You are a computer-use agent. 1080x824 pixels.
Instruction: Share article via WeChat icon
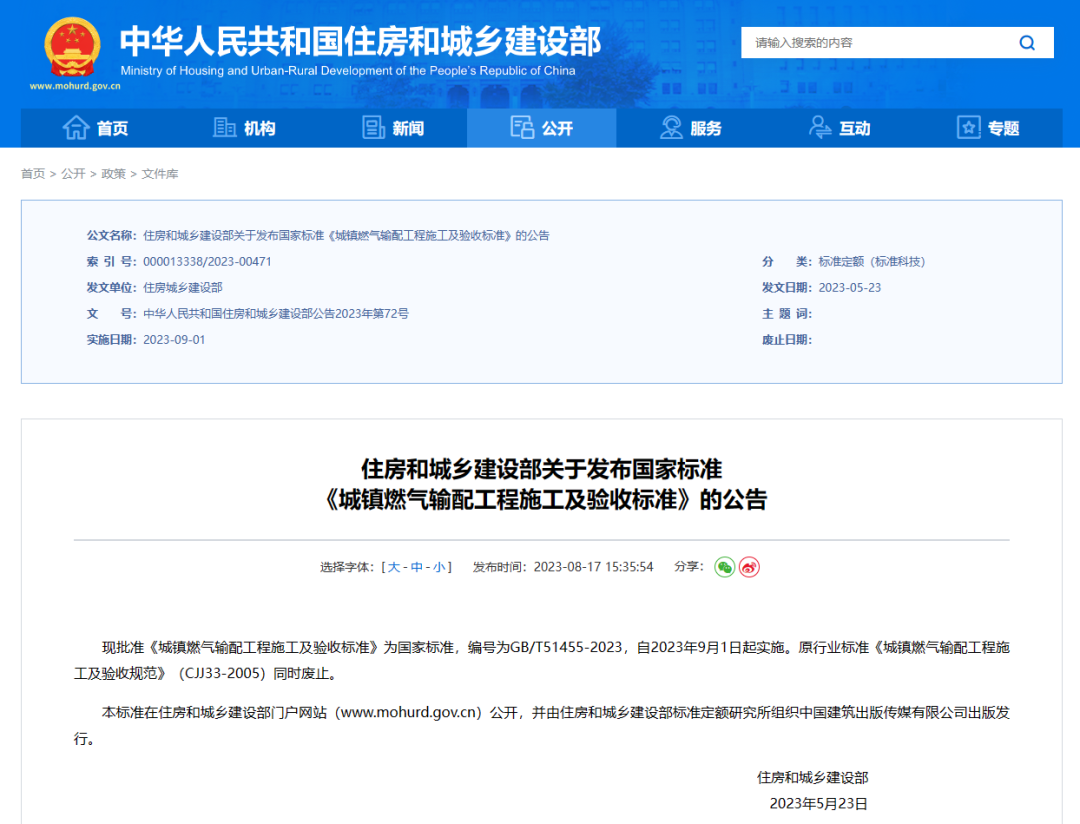click(x=725, y=567)
